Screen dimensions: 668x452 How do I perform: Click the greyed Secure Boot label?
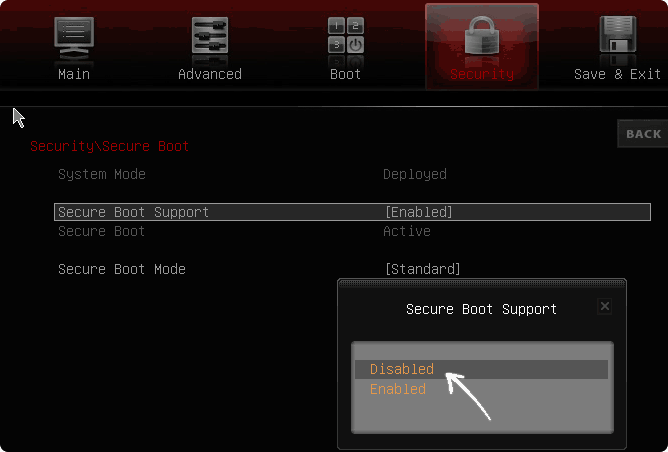(101, 231)
